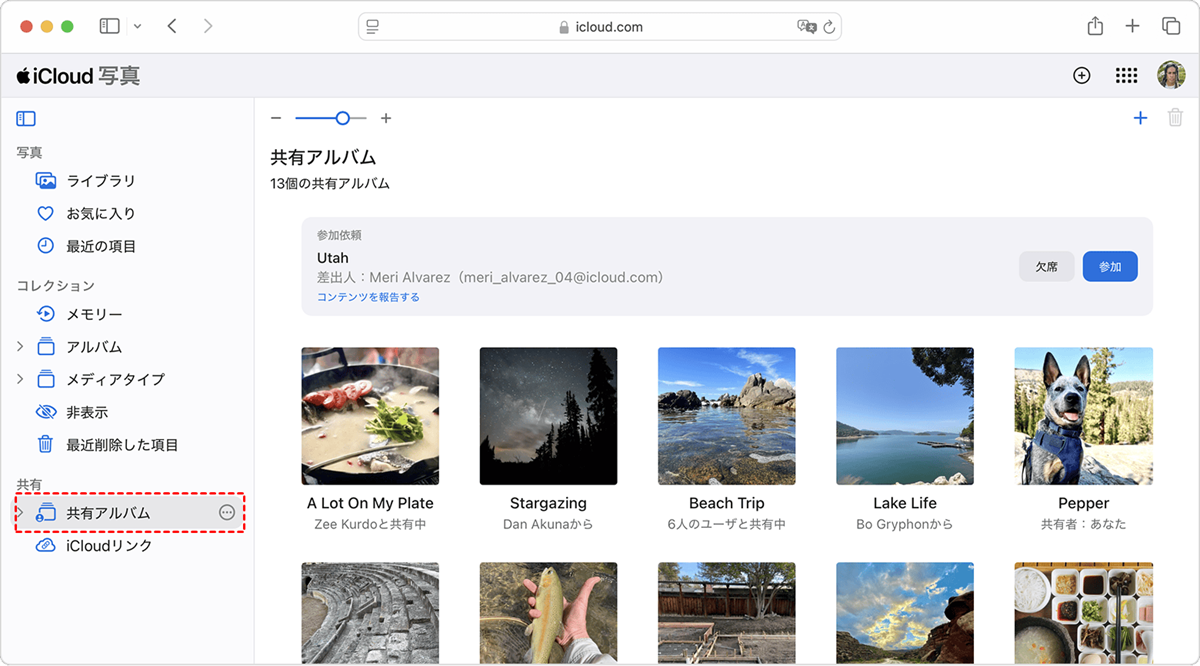The height and width of the screenshot is (666, 1200).
Task: Open the more options ellipsis beside 共有アルバム
Action: click(x=227, y=513)
